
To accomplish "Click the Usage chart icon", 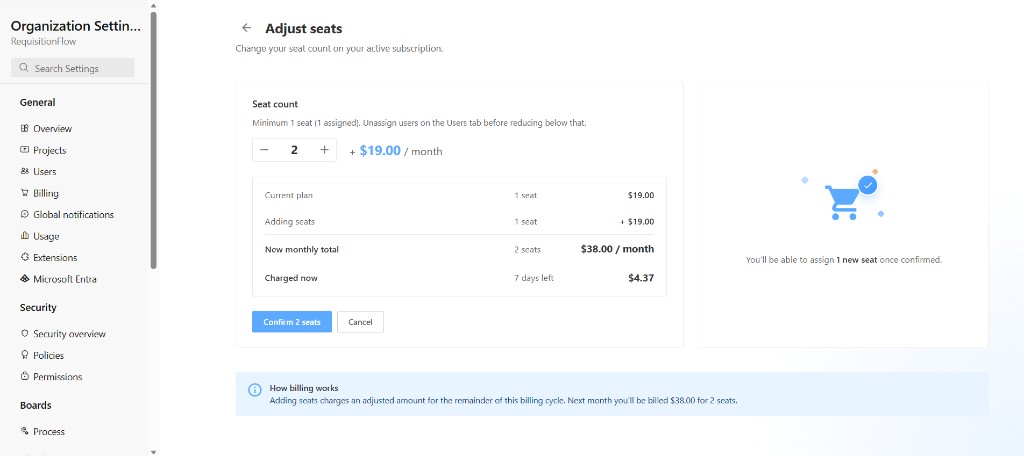I will pyautogui.click(x=25, y=236).
